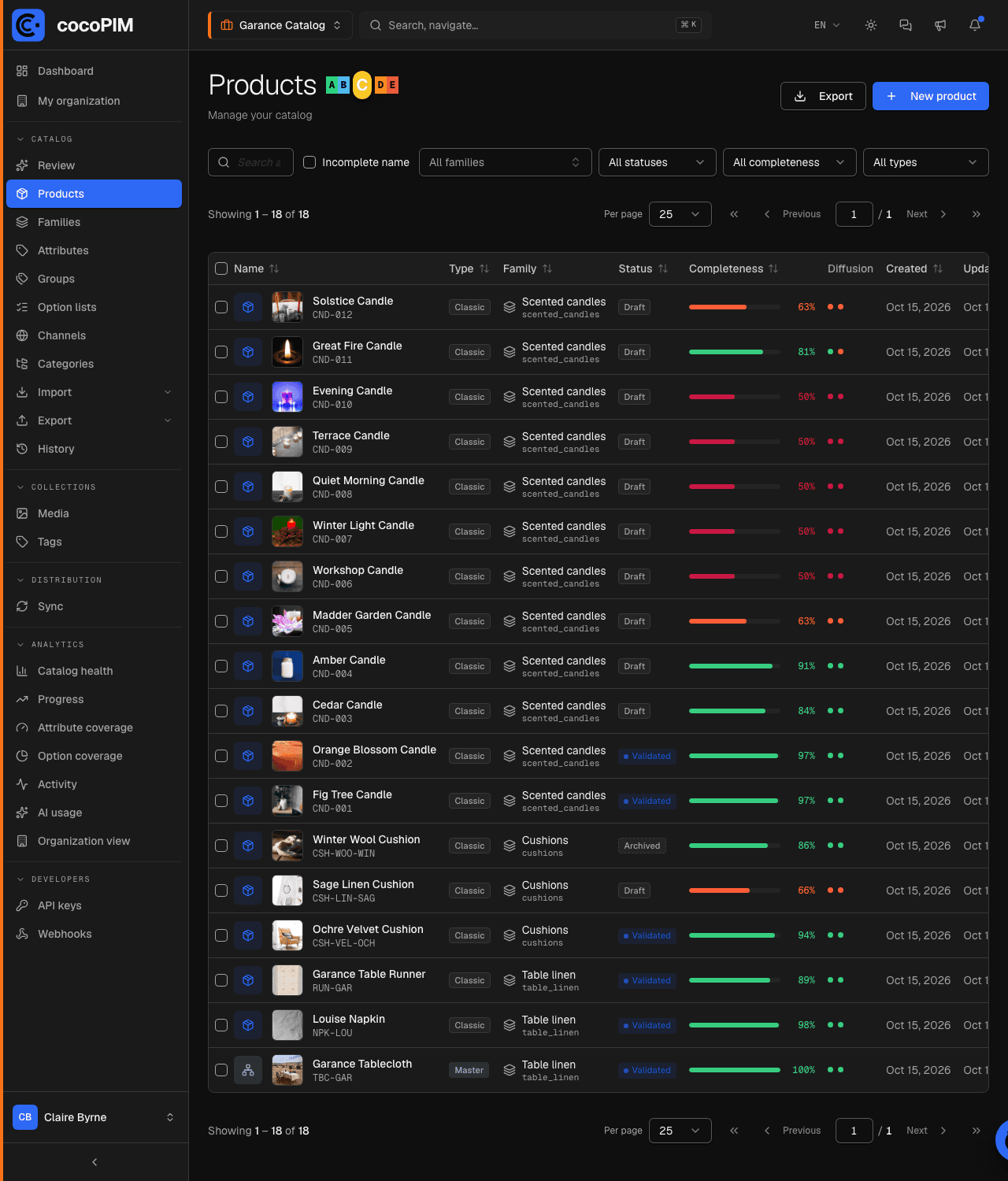Check the Great Fire Candle row checkbox
Image resolution: width=1008 pixels, height=1181 pixels.
(x=221, y=352)
